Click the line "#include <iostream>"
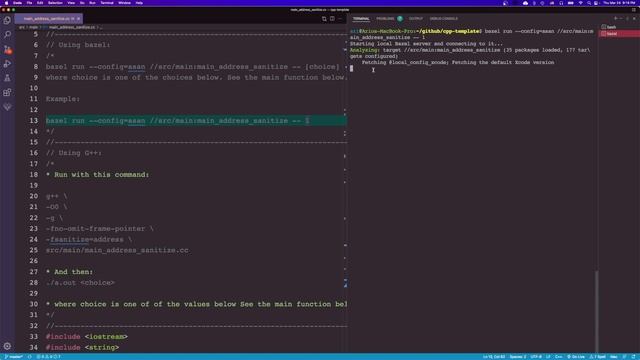640x360 pixels. [x=87, y=336]
